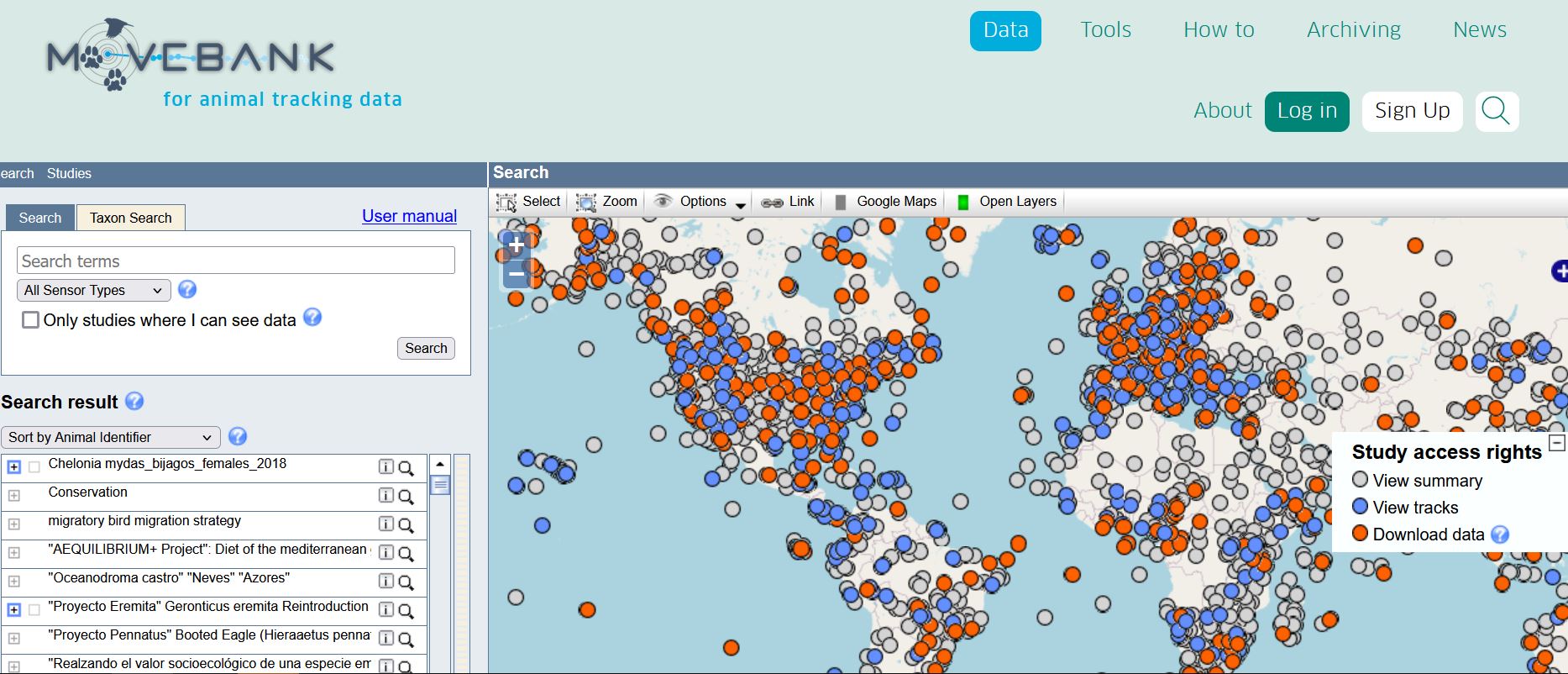This screenshot has height=674, width=1568.
Task: Open the Tools menu in header
Action: point(1105,30)
